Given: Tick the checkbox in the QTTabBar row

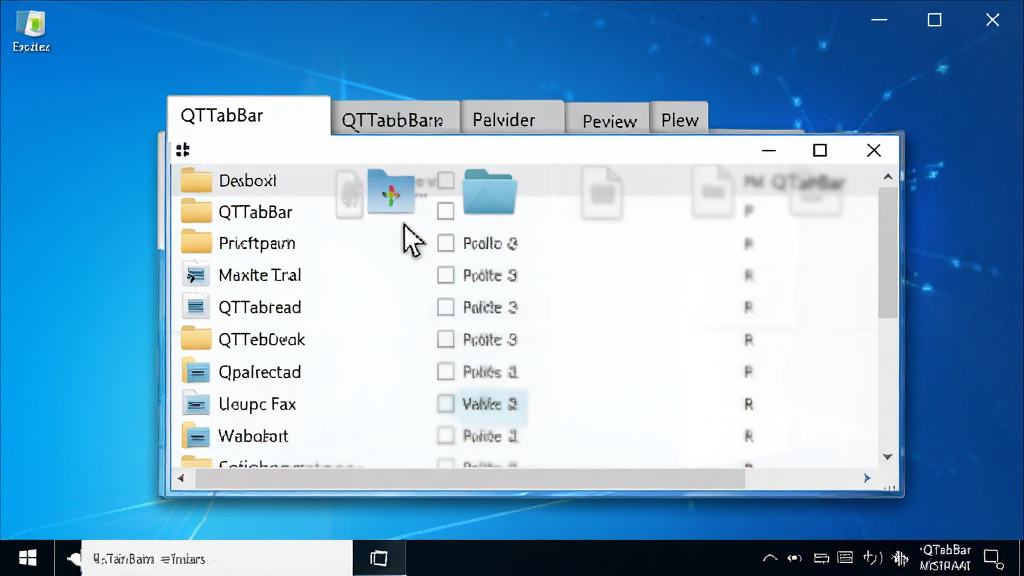Looking at the screenshot, I should [445, 211].
